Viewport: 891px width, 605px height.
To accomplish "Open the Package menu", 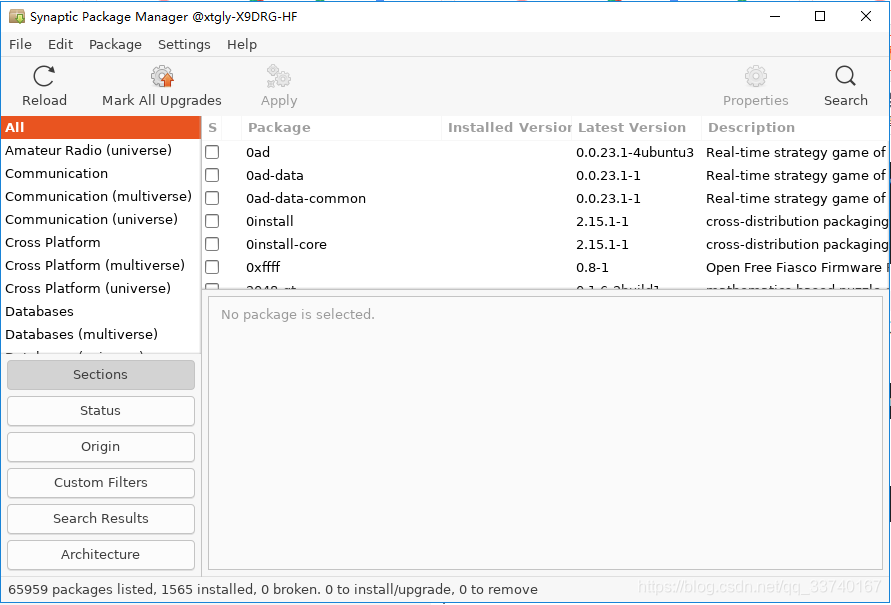I will click(115, 44).
